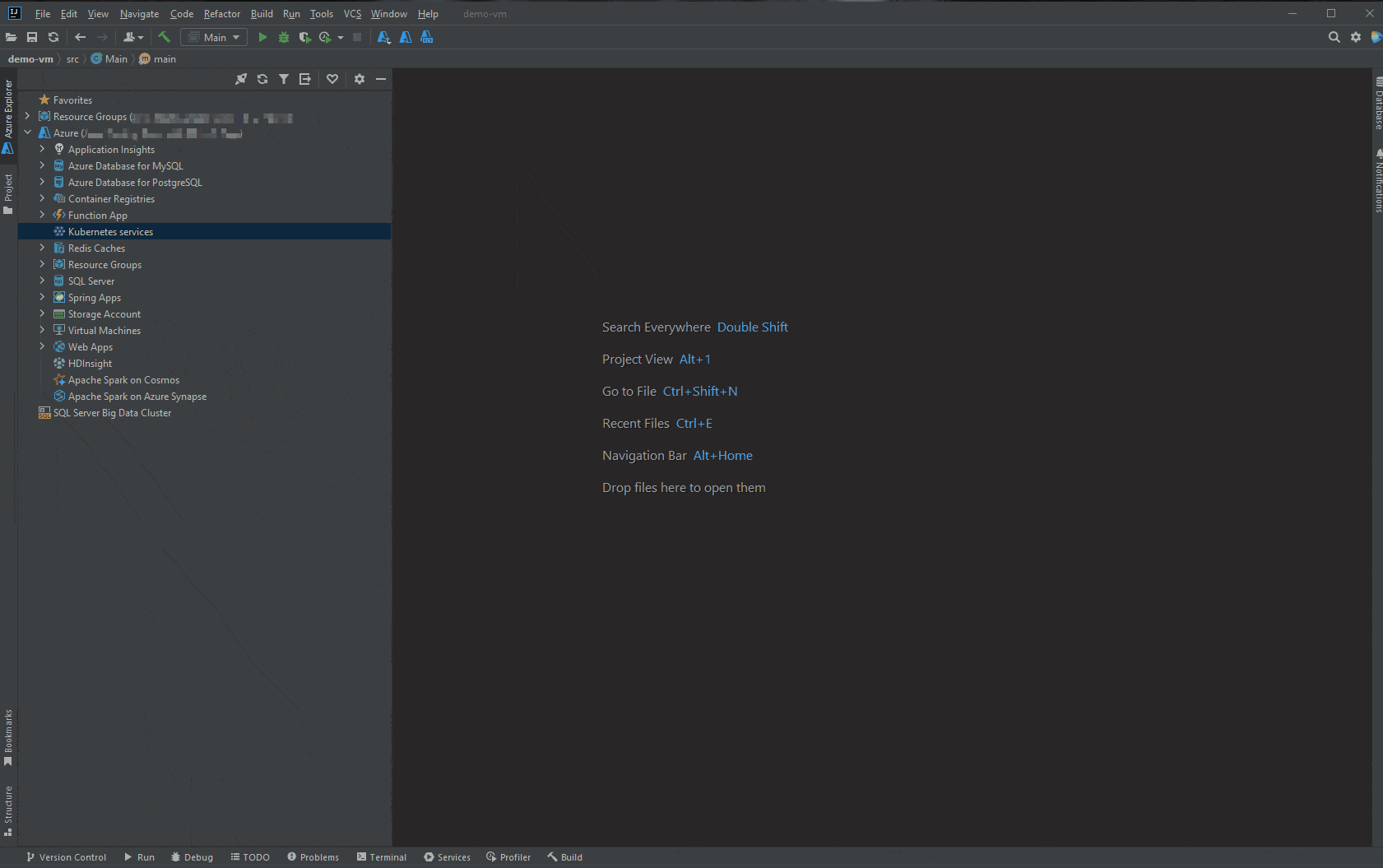Click the Open file folder icon

[x=11, y=37]
